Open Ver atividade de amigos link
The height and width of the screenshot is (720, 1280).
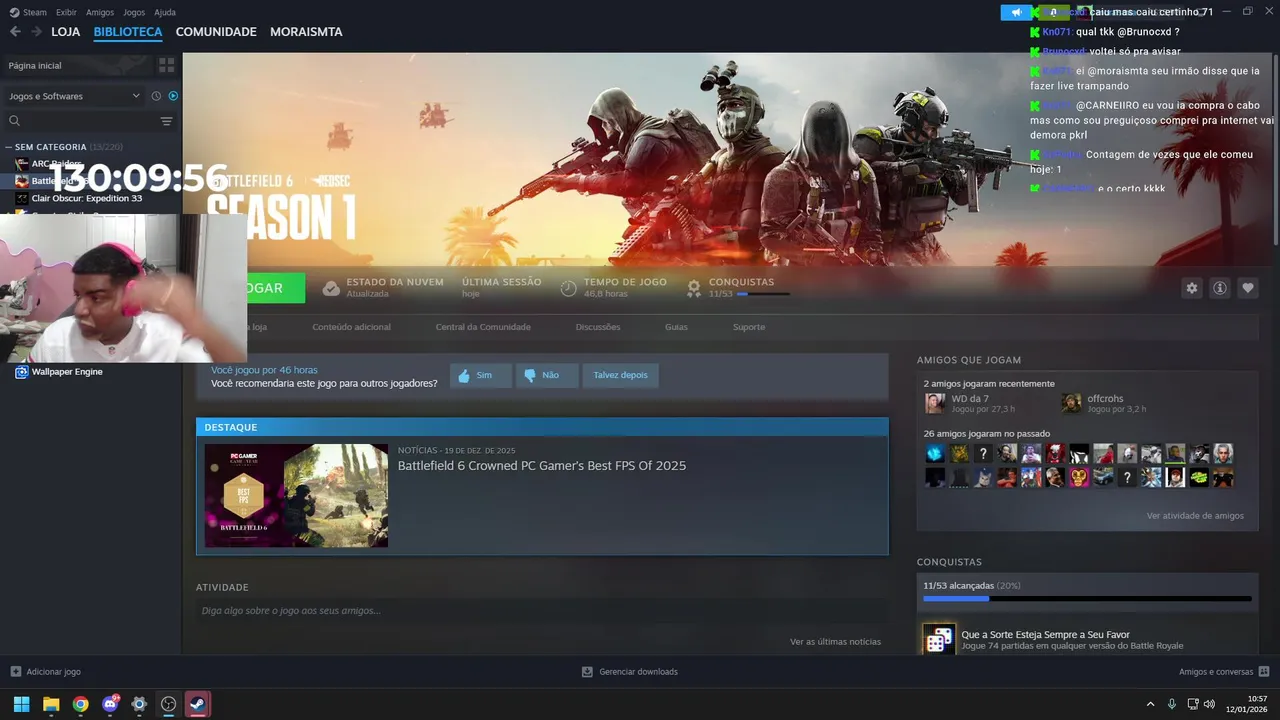coord(1195,516)
